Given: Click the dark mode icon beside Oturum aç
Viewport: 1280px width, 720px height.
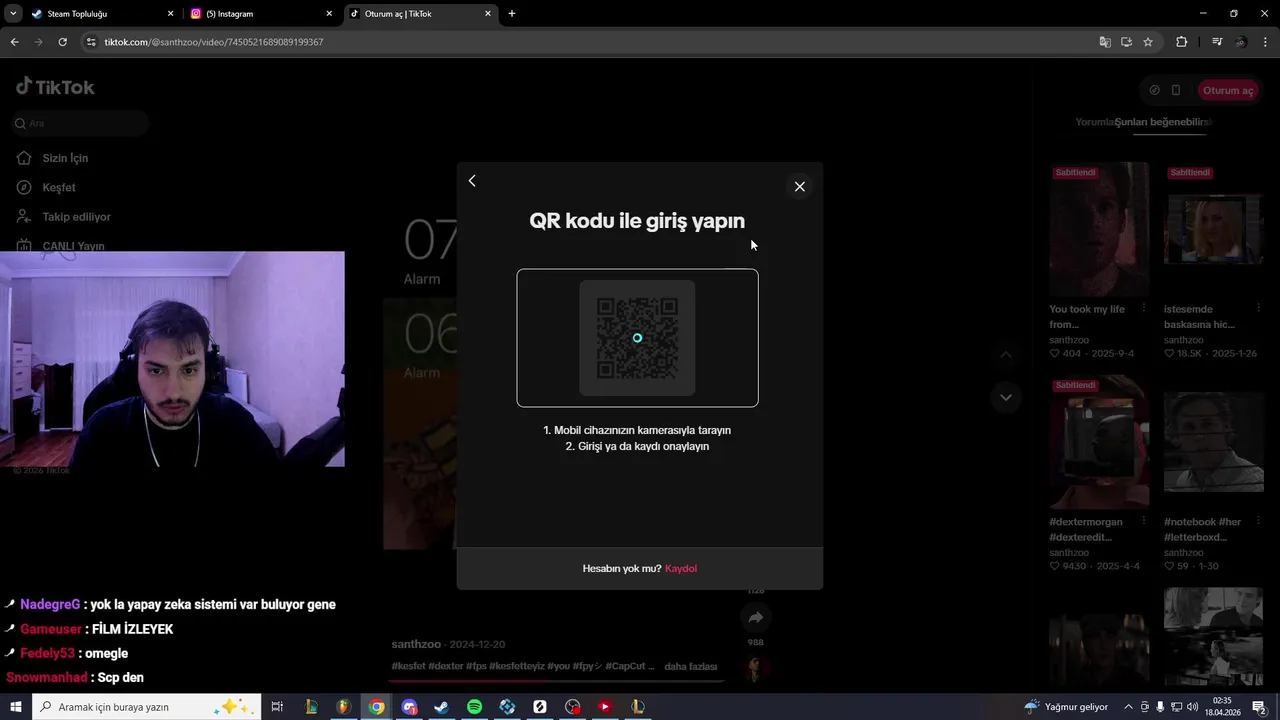Looking at the screenshot, I should tap(1154, 90).
